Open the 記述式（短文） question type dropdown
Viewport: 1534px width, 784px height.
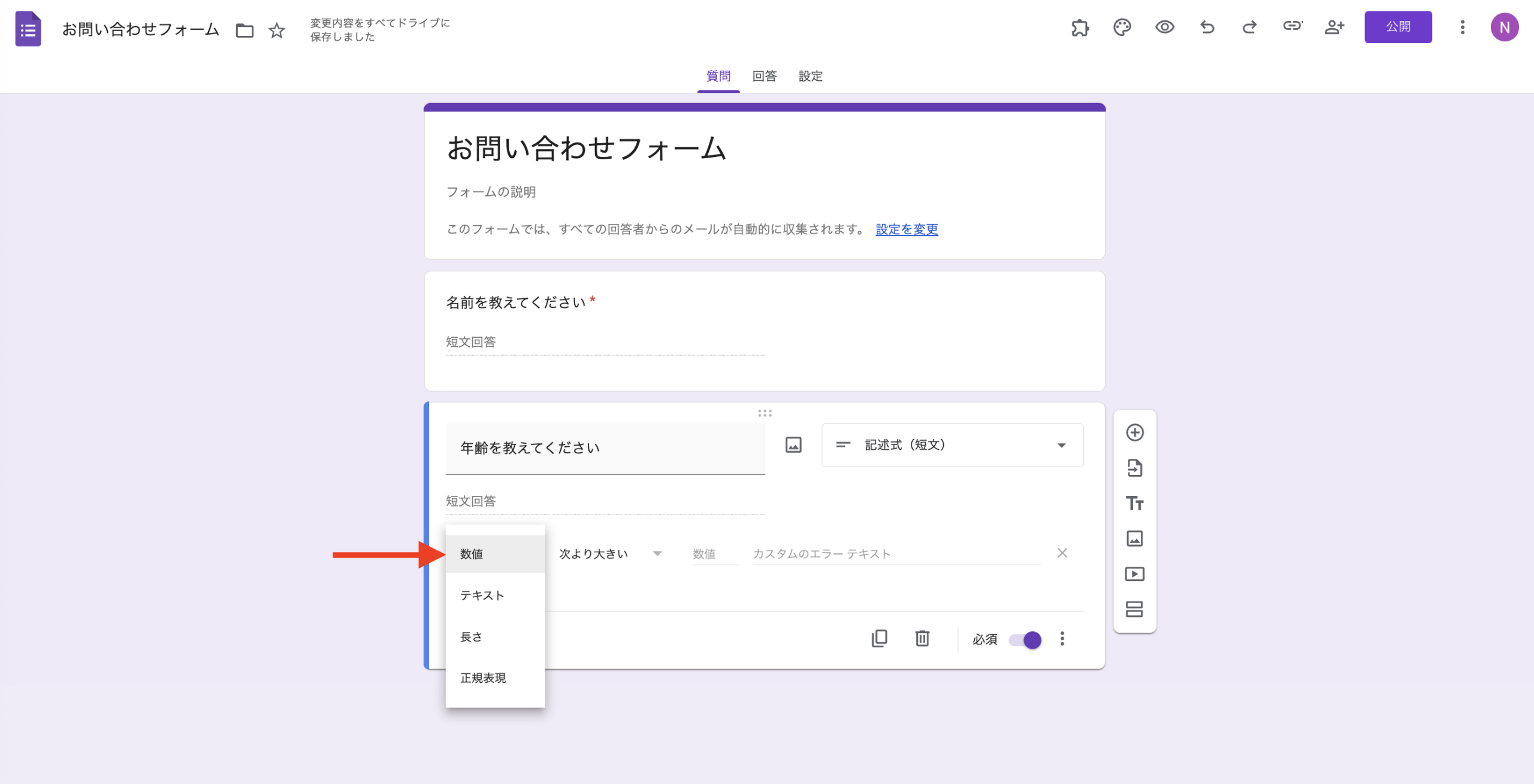click(952, 445)
